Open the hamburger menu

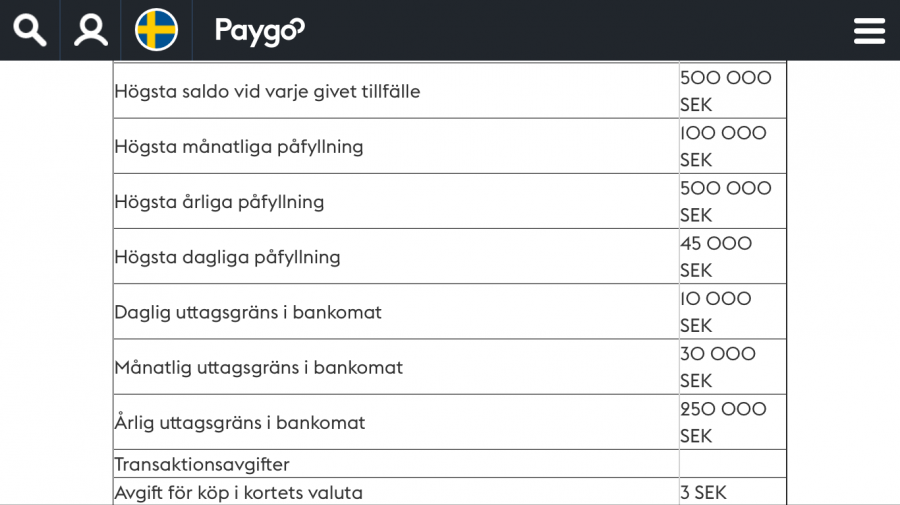869,31
